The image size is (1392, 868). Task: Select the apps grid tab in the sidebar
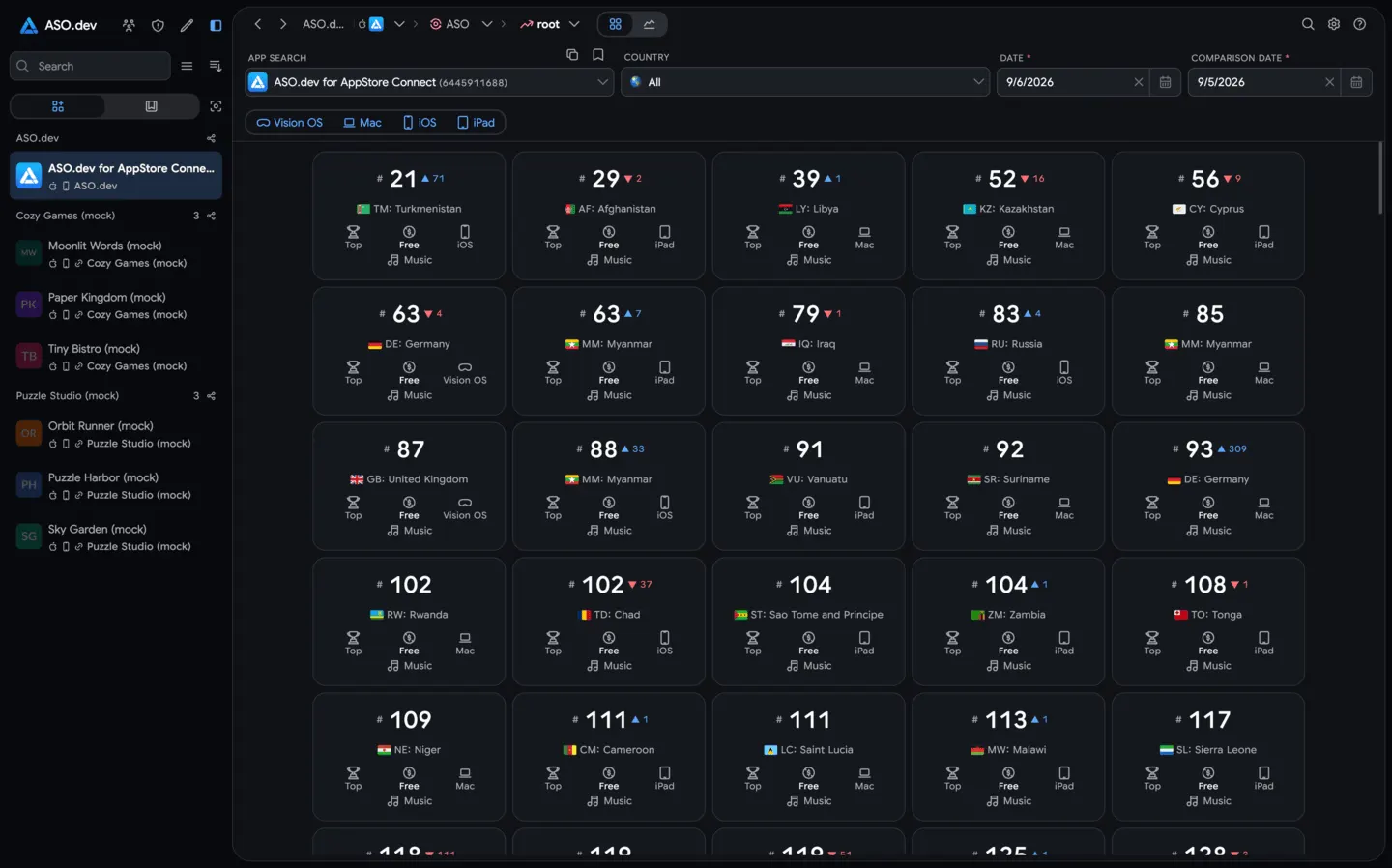click(58, 106)
